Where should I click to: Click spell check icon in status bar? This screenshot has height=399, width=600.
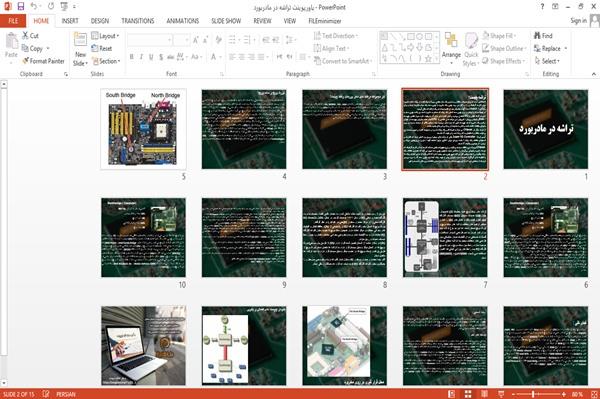tap(46, 394)
